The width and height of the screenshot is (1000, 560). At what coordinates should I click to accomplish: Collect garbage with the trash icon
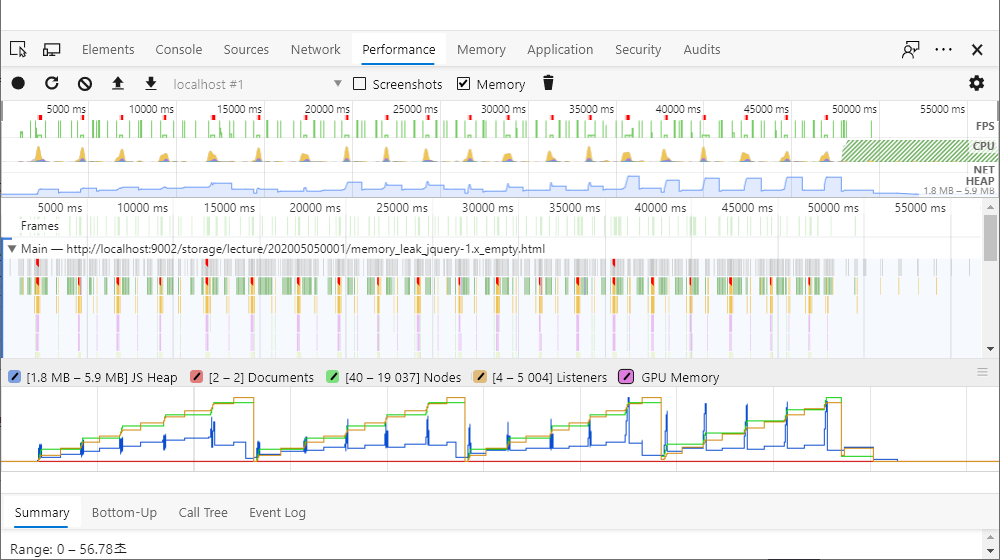coord(548,83)
